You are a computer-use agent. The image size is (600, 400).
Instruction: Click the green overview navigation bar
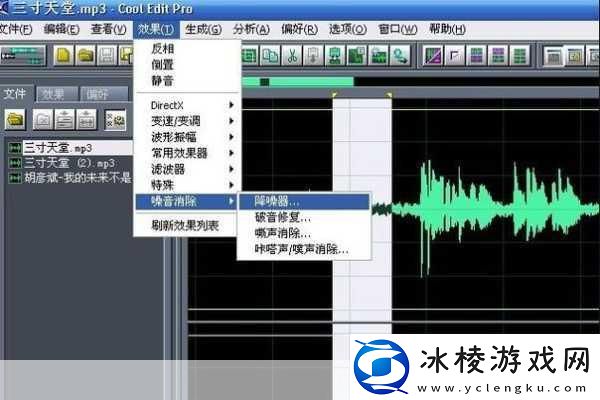pos(298,82)
